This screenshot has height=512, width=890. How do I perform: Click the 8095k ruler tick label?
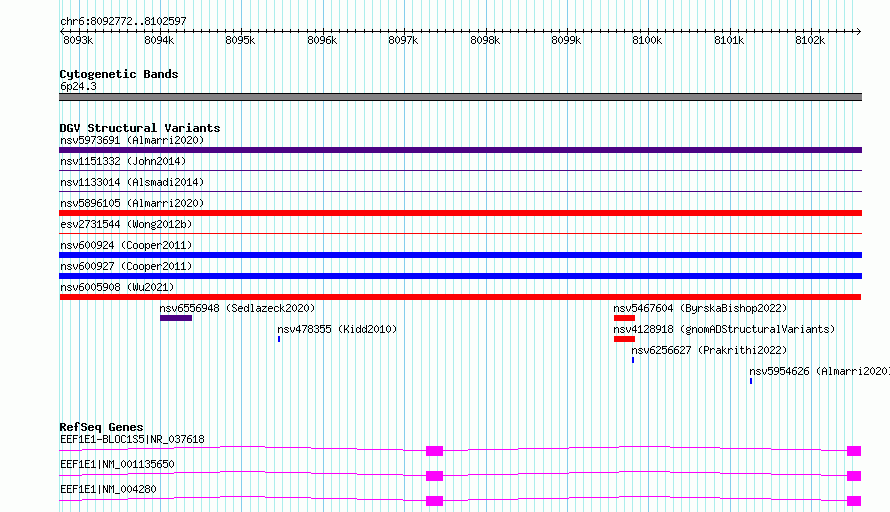[240, 40]
